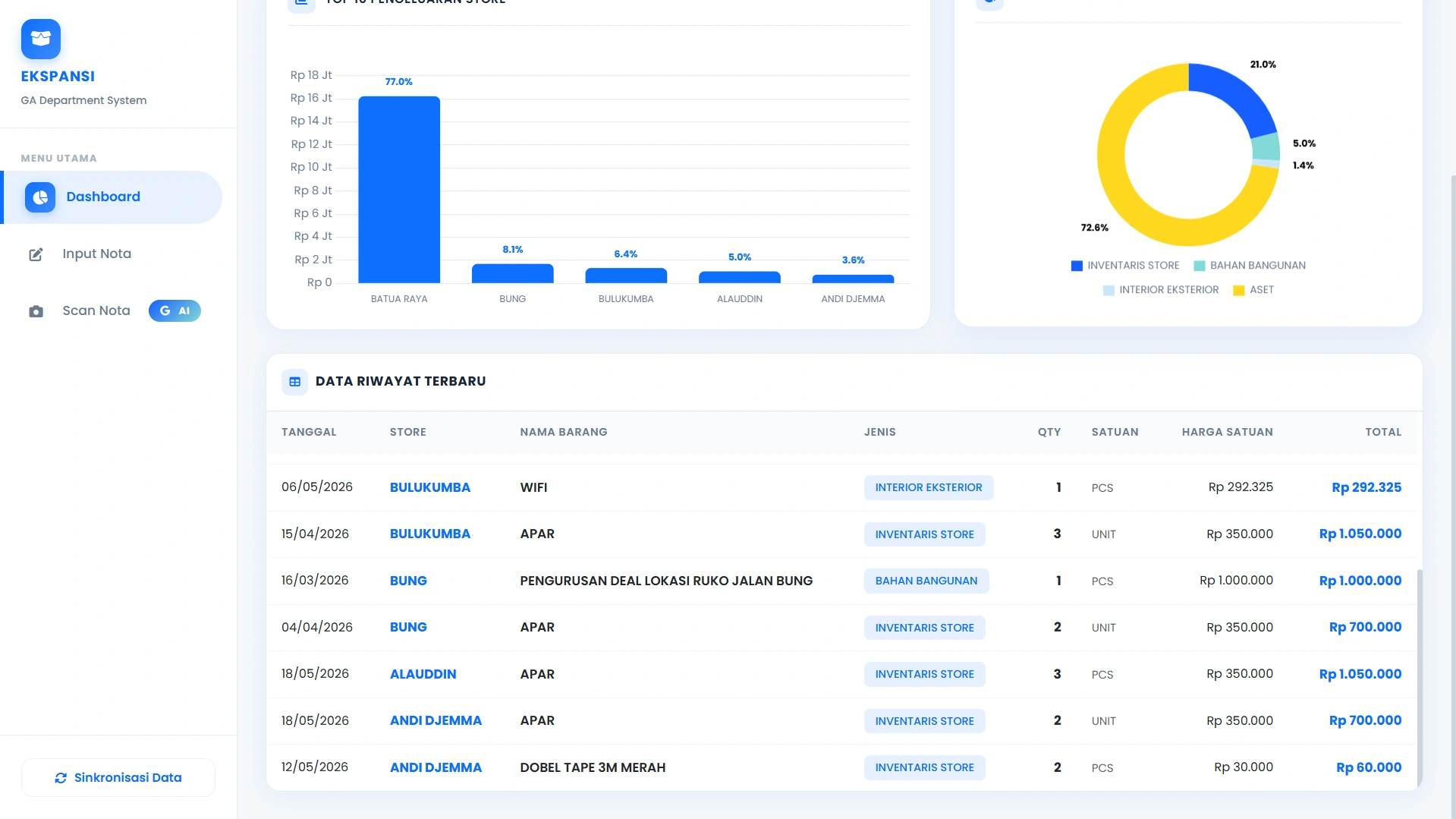The width and height of the screenshot is (1456, 819).
Task: Click the BATUA RAYA bar in chart
Action: click(x=399, y=190)
